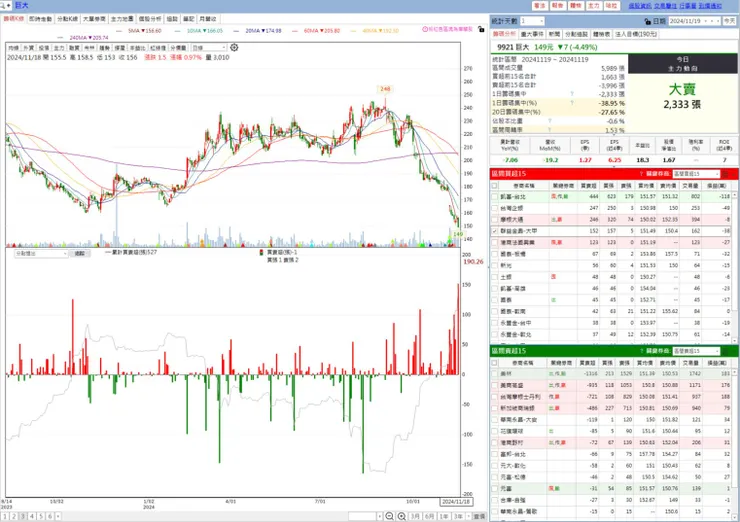
Task: Sort by the 買賣超 column in the buy table
Action: [x=588, y=185]
